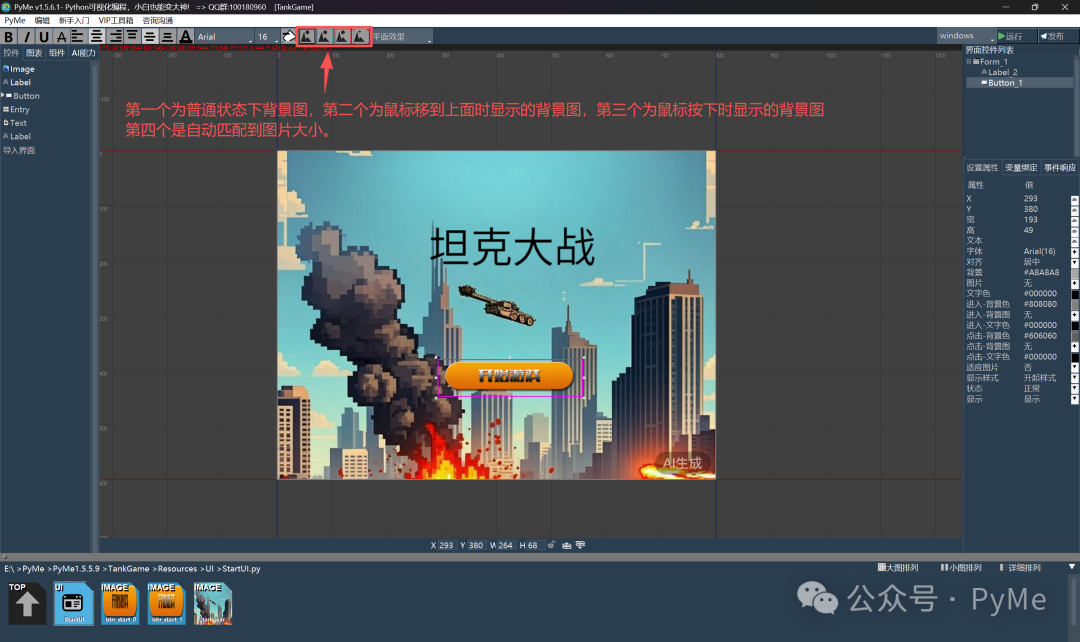Align text to the bottom

pos(167,37)
